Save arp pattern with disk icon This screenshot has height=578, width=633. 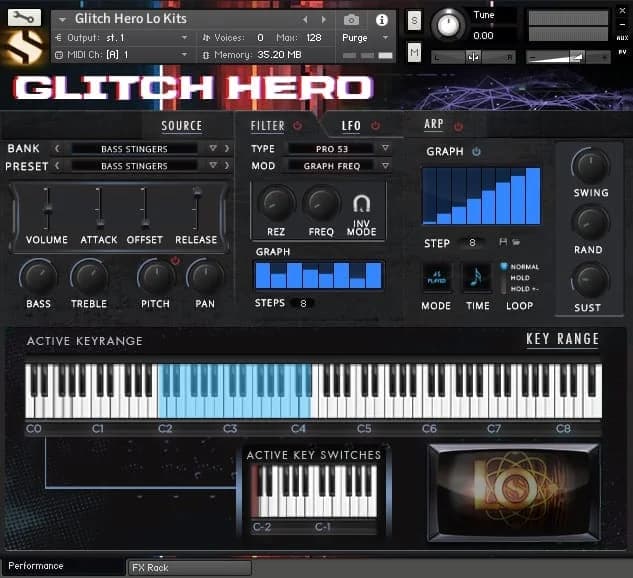point(503,242)
